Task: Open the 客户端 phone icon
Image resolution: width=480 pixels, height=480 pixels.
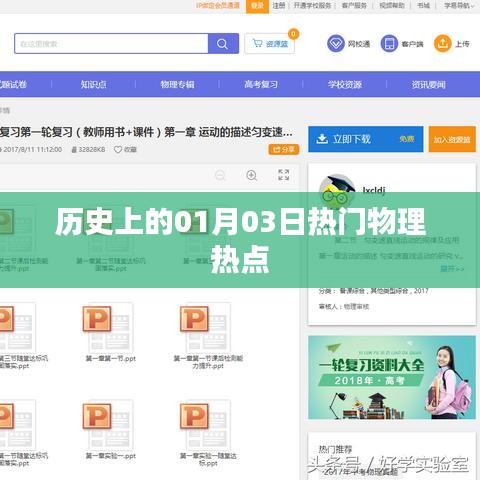Action: (389, 43)
